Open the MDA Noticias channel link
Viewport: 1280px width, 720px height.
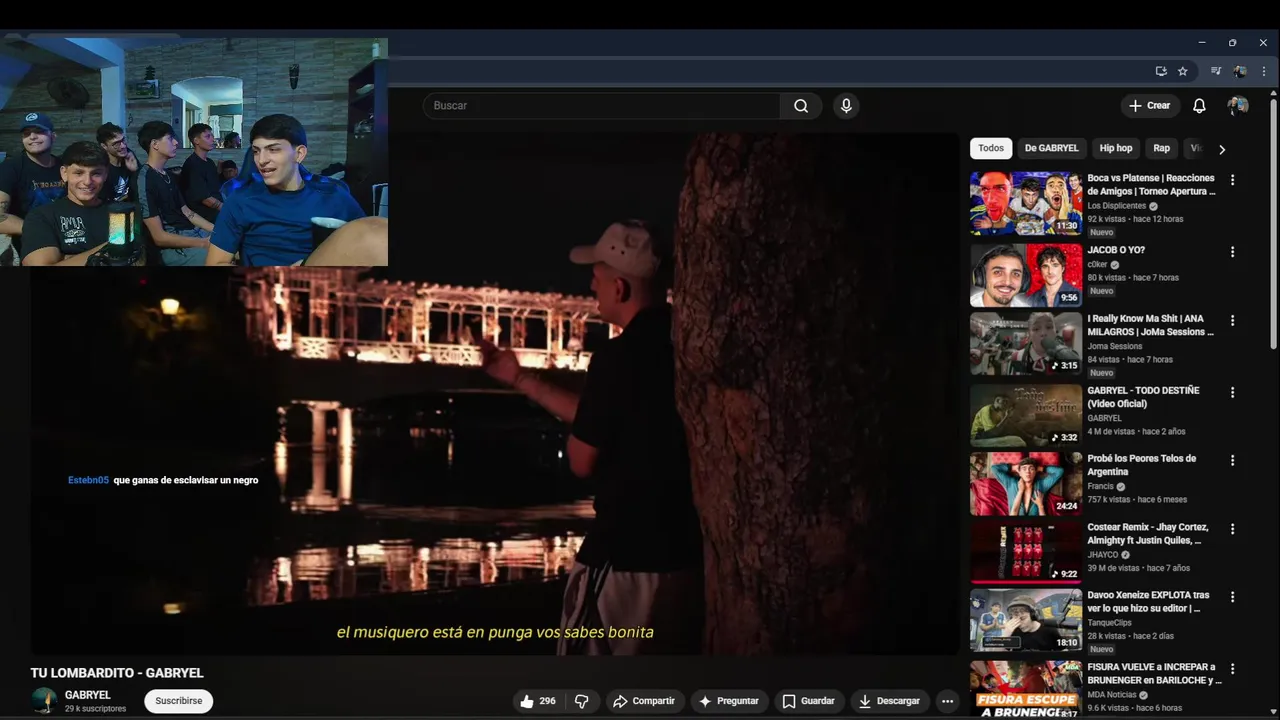tap(1114, 695)
